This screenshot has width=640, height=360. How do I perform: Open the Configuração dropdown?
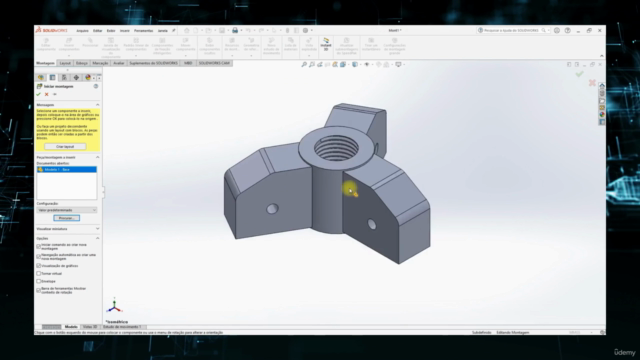67,210
